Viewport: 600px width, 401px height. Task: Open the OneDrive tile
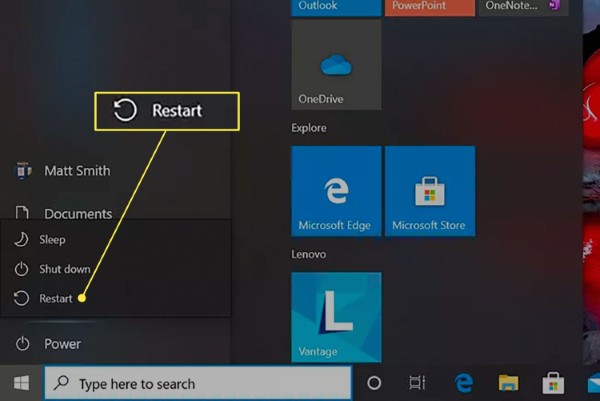[336, 66]
